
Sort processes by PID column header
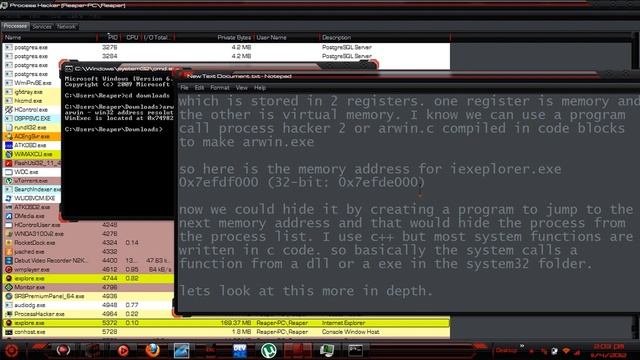pos(109,37)
